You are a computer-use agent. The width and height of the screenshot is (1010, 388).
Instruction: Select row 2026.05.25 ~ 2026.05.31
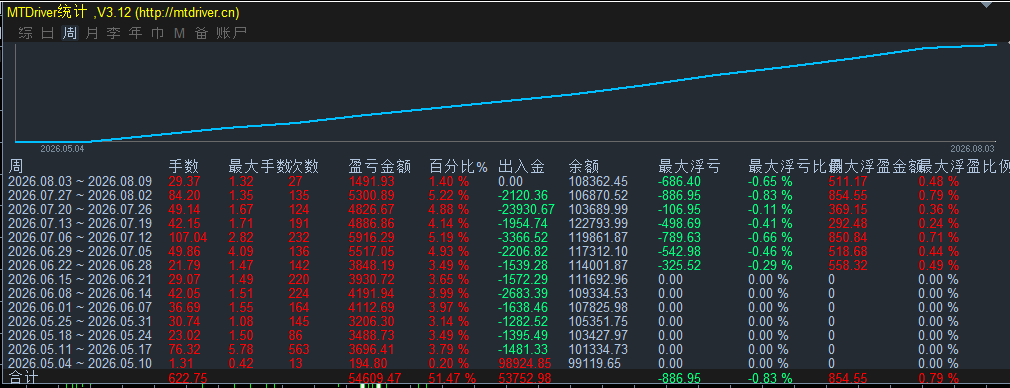point(505,321)
